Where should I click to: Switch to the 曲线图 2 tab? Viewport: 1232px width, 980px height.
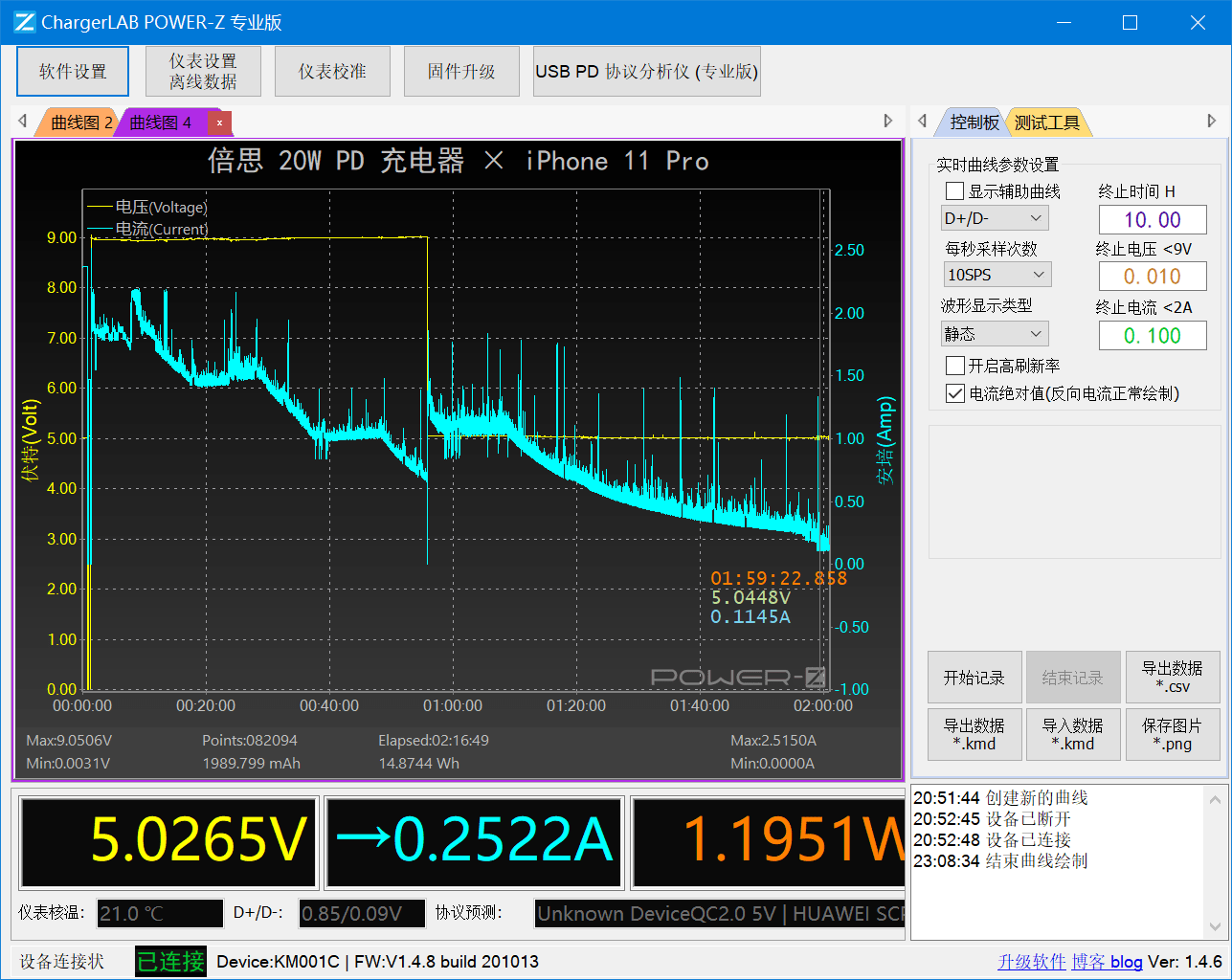click(x=81, y=122)
